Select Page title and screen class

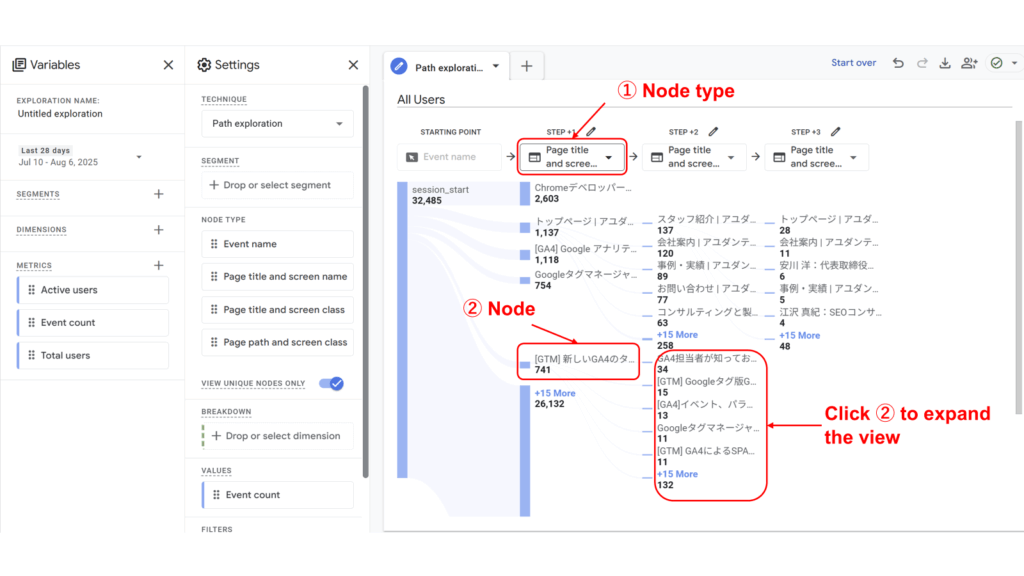[x=278, y=310]
